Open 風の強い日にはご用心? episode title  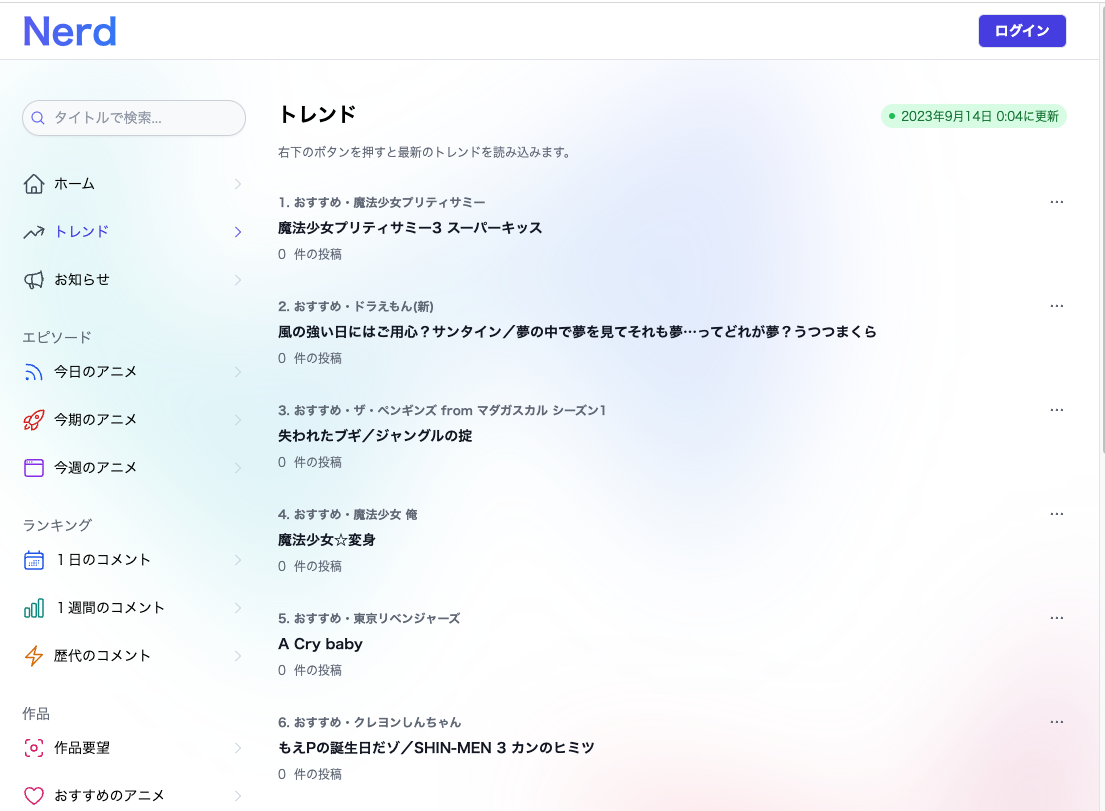tap(577, 332)
